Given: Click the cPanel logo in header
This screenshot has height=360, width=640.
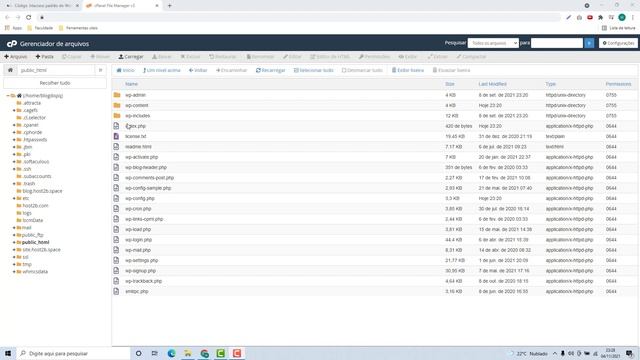Looking at the screenshot, I should click(12, 43).
